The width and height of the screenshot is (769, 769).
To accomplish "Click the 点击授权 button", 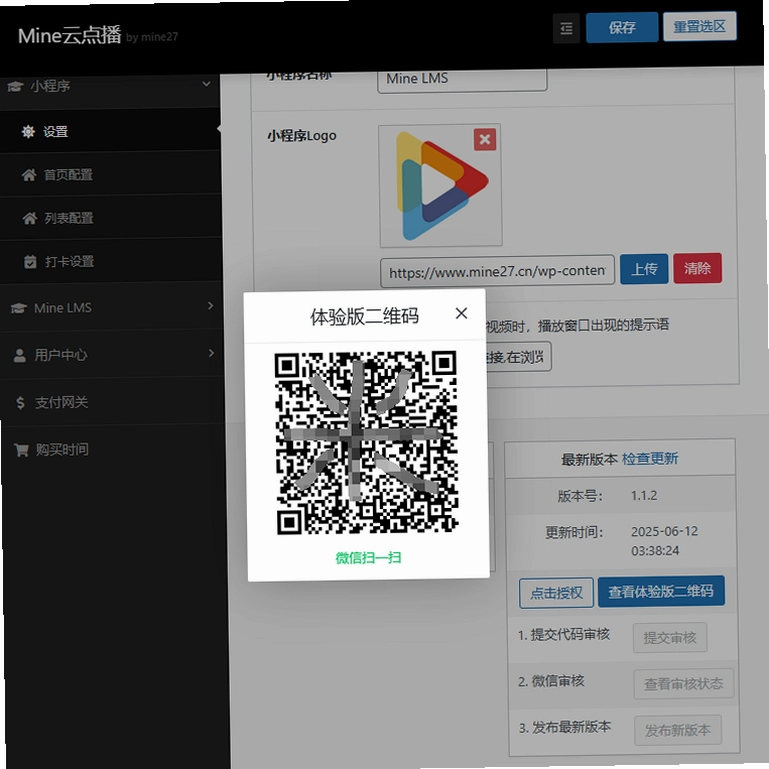I will [x=556, y=593].
